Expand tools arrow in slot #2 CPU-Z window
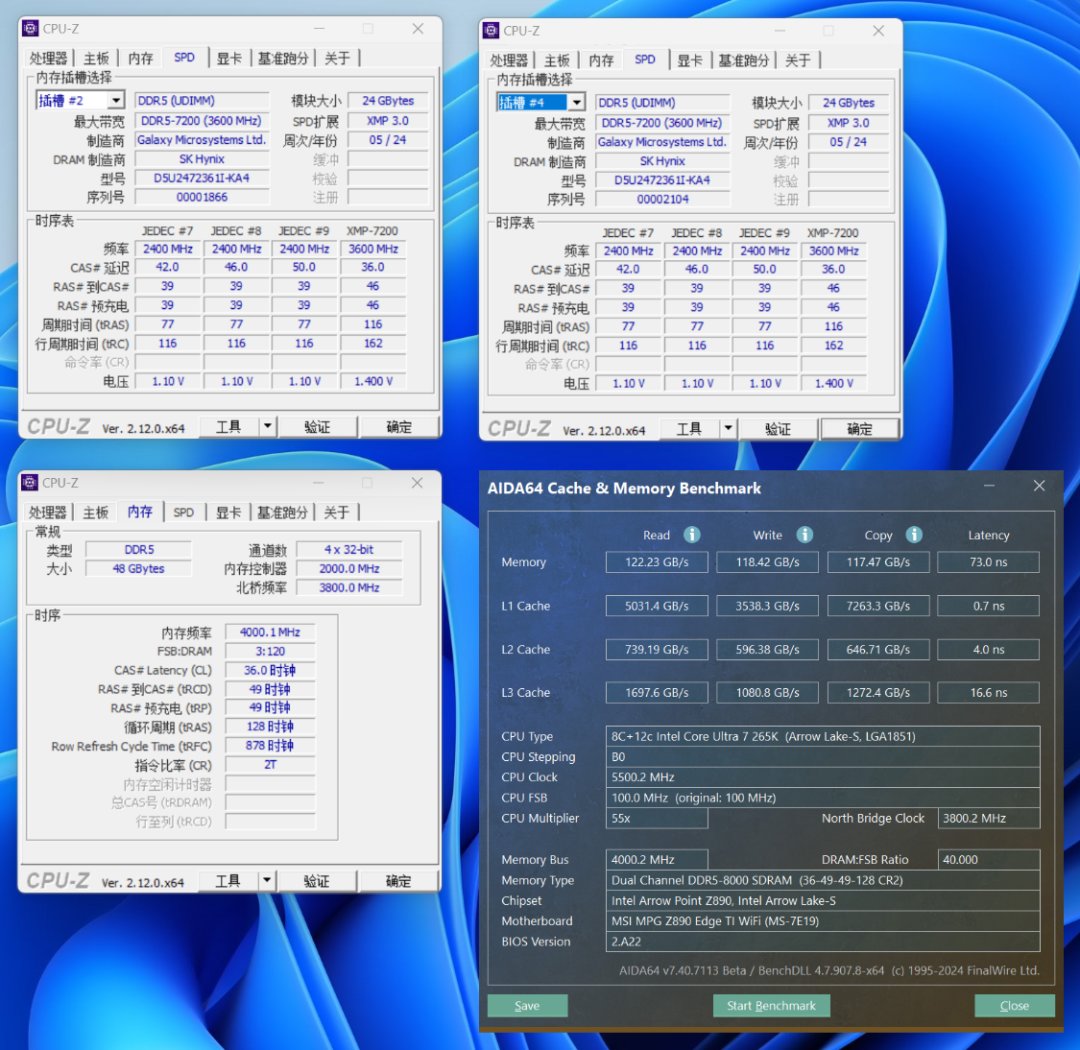Screen dimensions: 1080x1050 click(267, 426)
